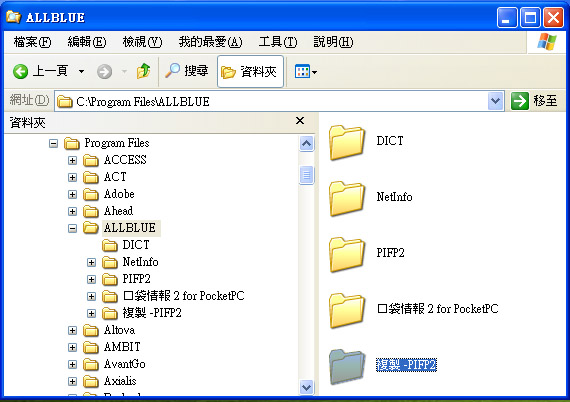Screen dimensions: 570x402
Task: Click the highlighted 複製 -PIFP2 file name
Action: coord(406,365)
